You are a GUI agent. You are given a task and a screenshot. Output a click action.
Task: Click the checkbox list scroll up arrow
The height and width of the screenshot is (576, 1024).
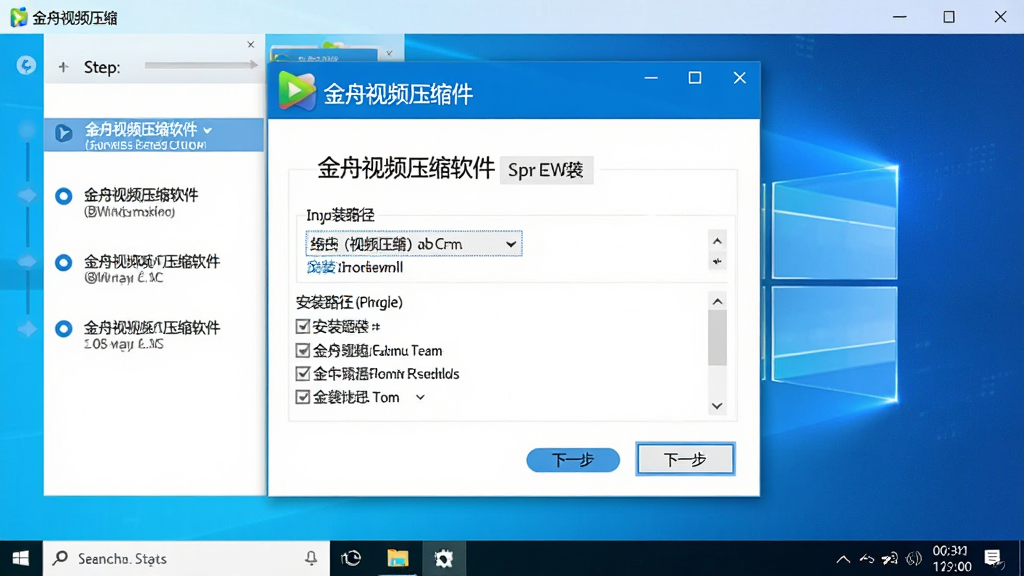pos(717,301)
